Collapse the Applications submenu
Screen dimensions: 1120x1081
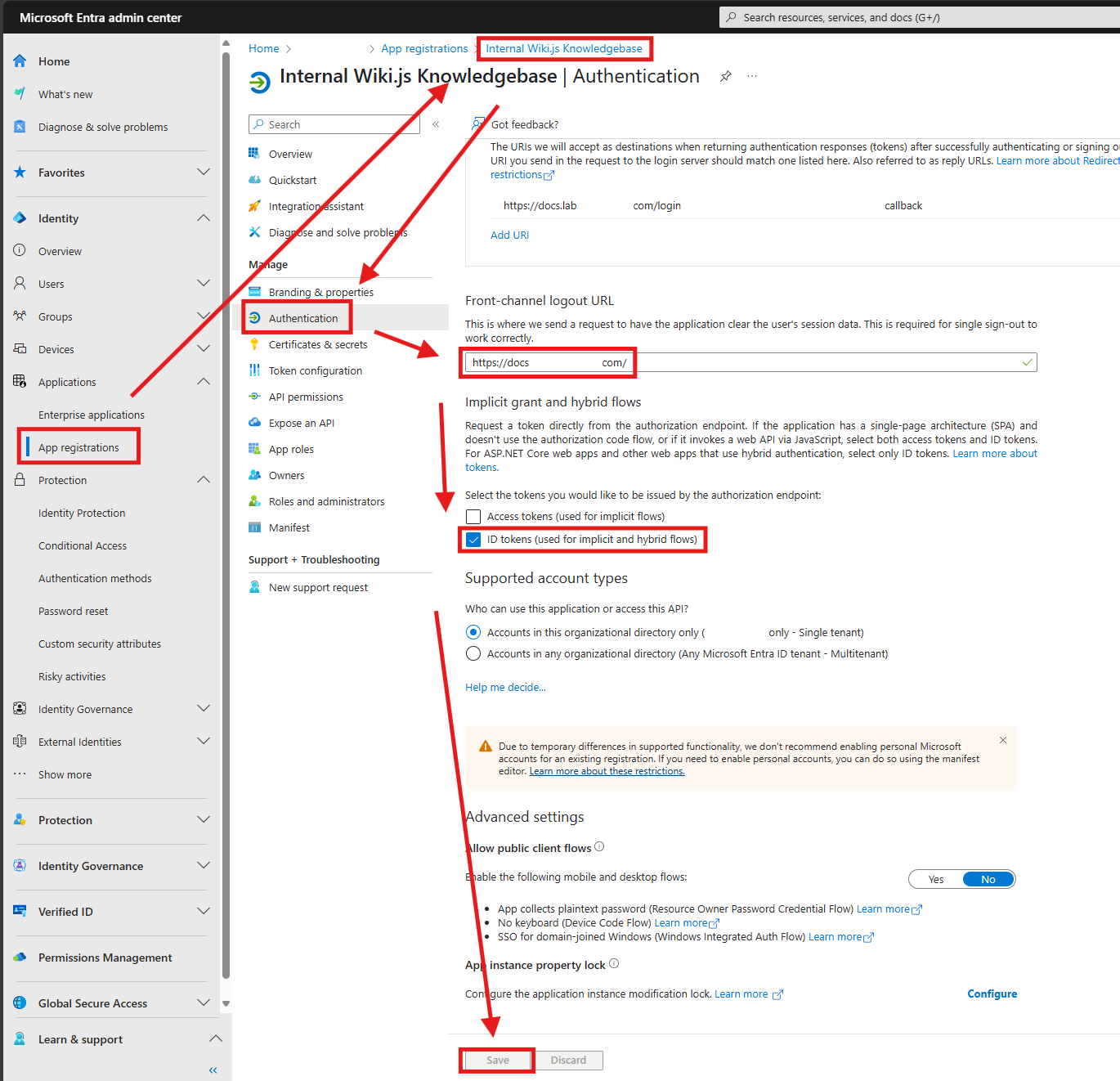pos(204,381)
